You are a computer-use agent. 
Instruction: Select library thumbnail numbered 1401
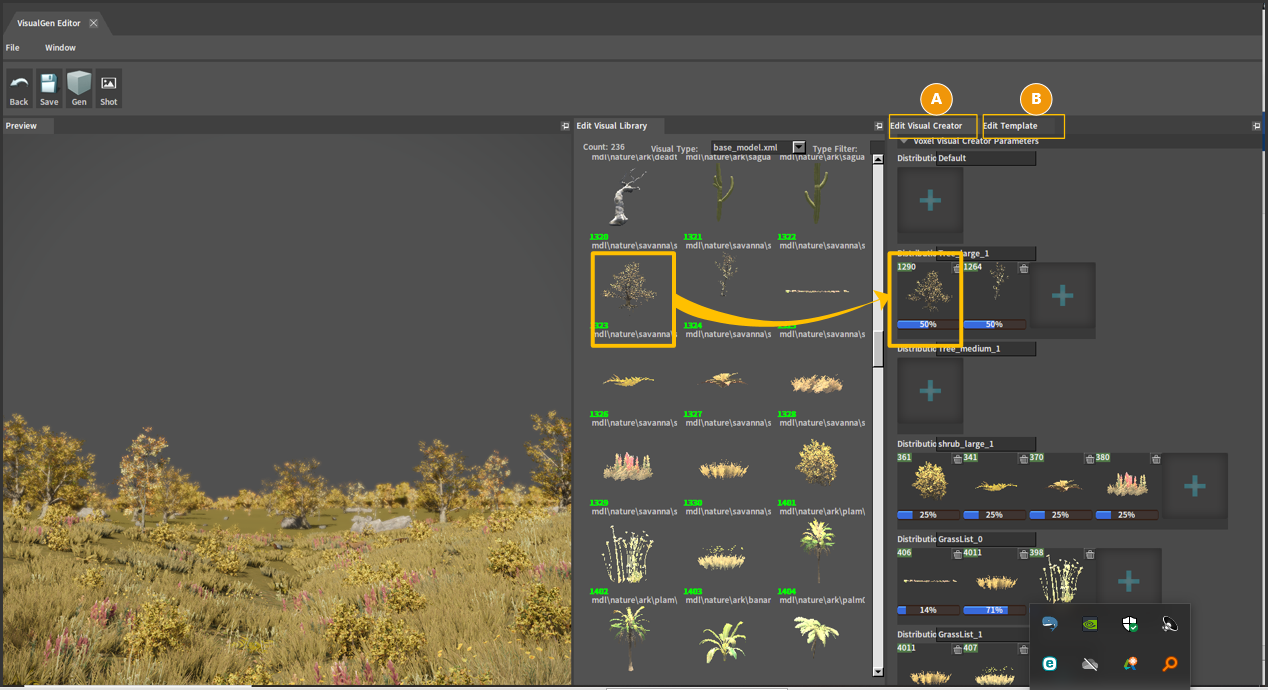click(x=818, y=462)
